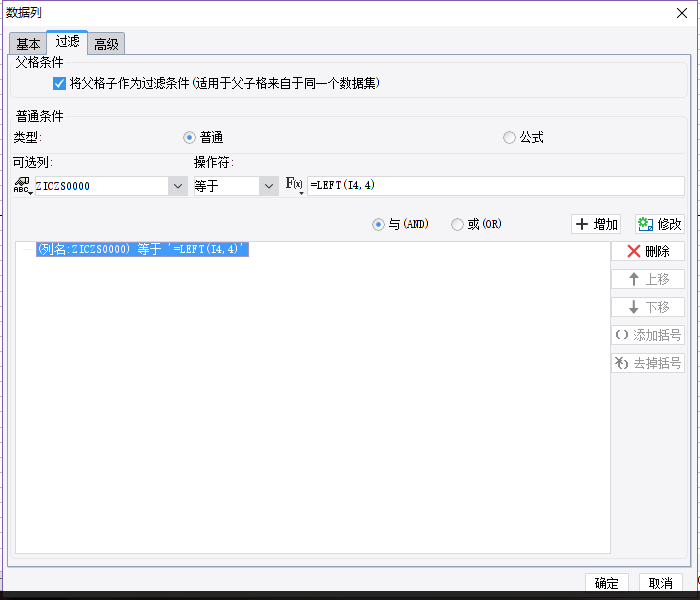Enable parent cell as filter condition checkbox
Viewport: 700px width, 600px height.
pos(59,83)
